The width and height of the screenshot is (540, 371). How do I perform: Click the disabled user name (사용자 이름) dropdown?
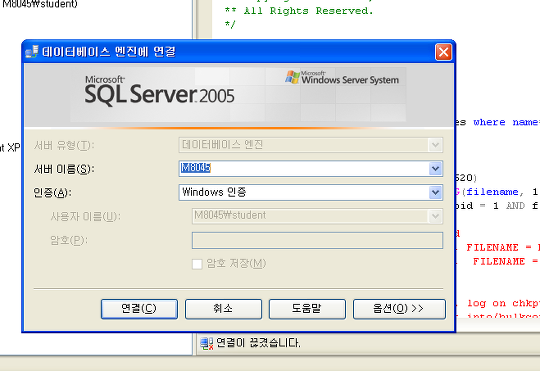317,216
